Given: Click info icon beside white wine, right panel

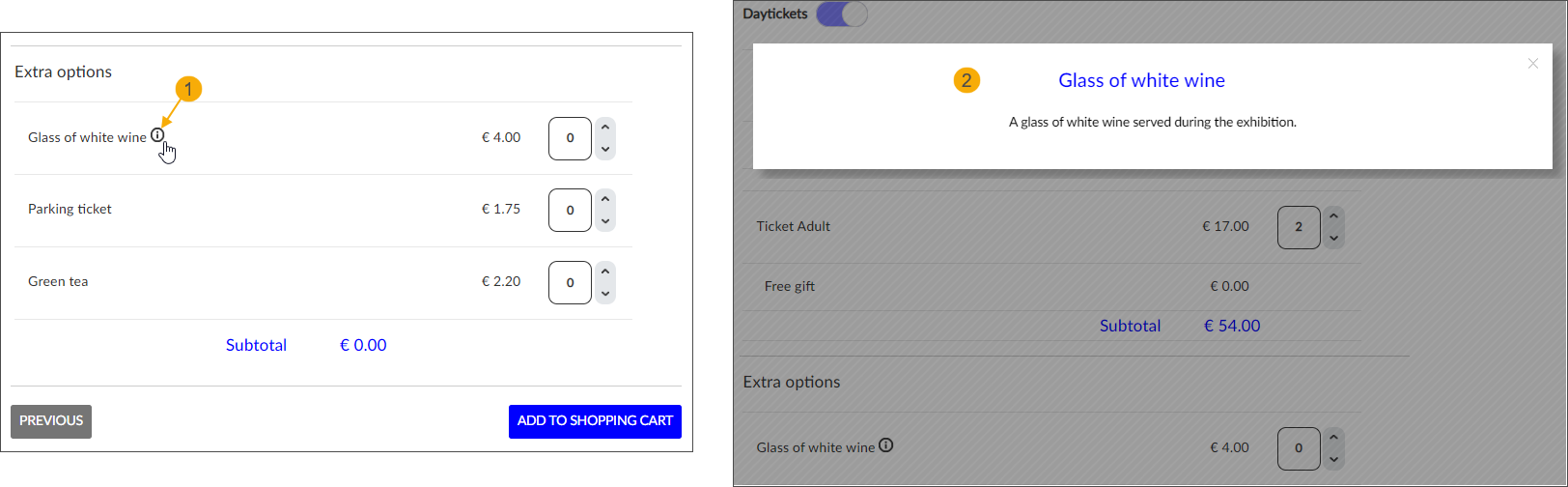Looking at the screenshot, I should (885, 445).
